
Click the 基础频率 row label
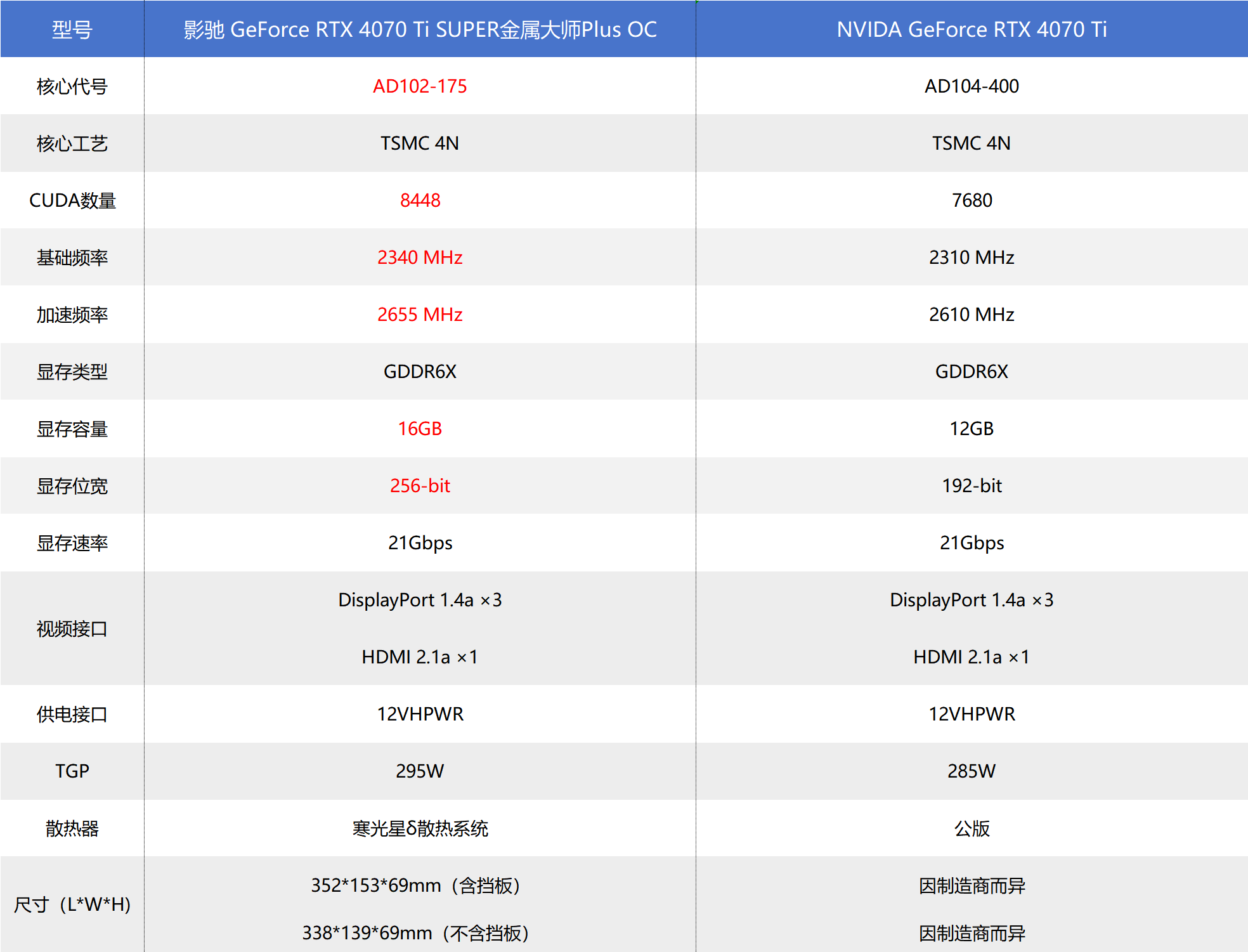(x=72, y=258)
